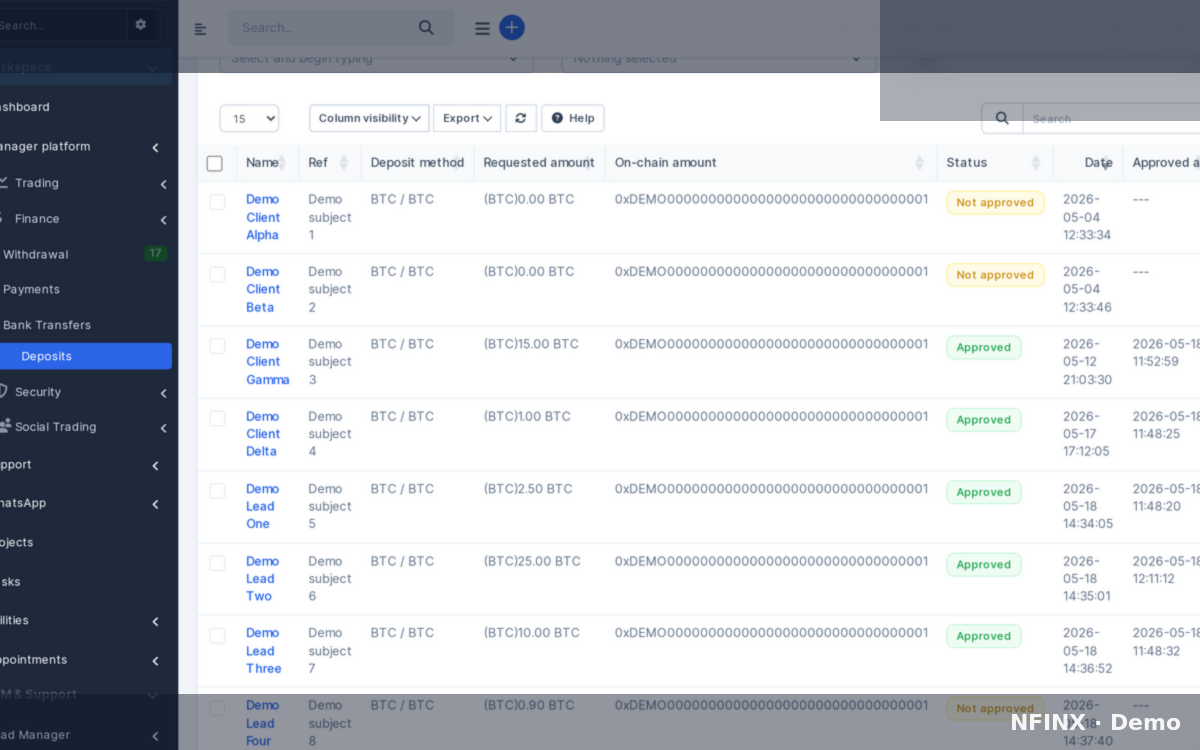Open the Column visibility dropdown
This screenshot has width=1200, height=750.
click(x=369, y=118)
